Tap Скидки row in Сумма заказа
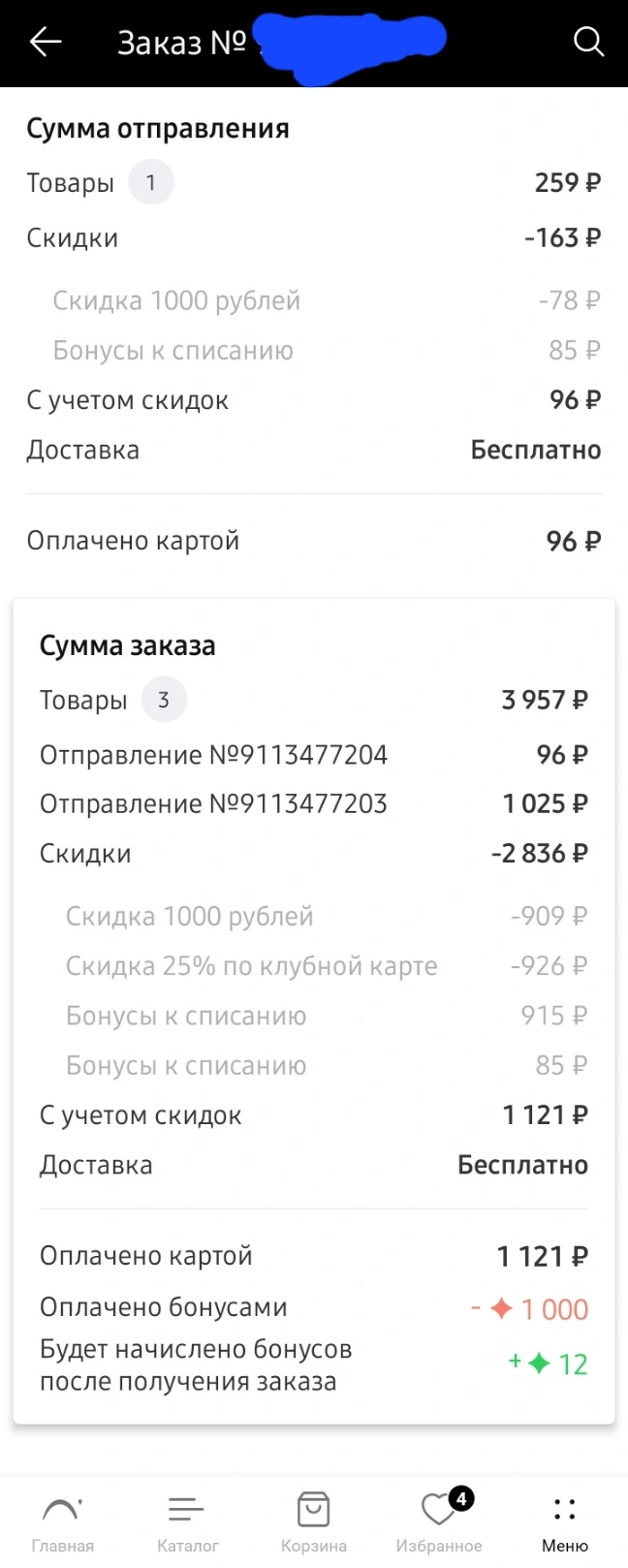 coord(313,854)
